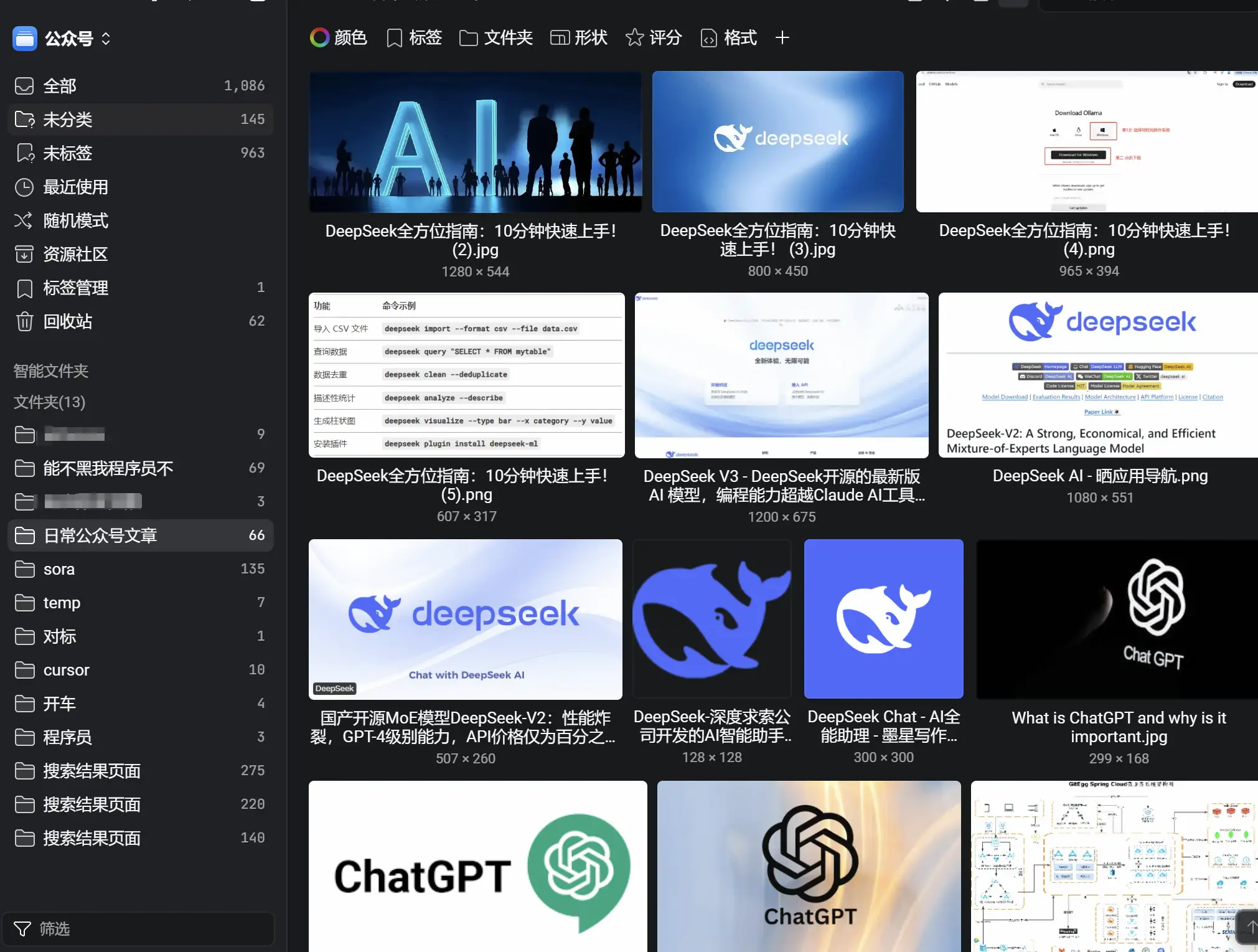Screen dimensions: 1258x952
Task: Click the 未标签 tag icon
Action: click(x=25, y=153)
